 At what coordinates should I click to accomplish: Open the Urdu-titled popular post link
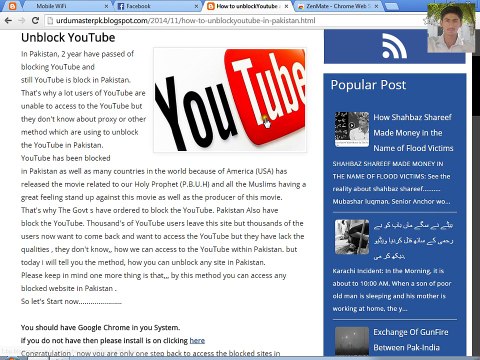(x=413, y=240)
